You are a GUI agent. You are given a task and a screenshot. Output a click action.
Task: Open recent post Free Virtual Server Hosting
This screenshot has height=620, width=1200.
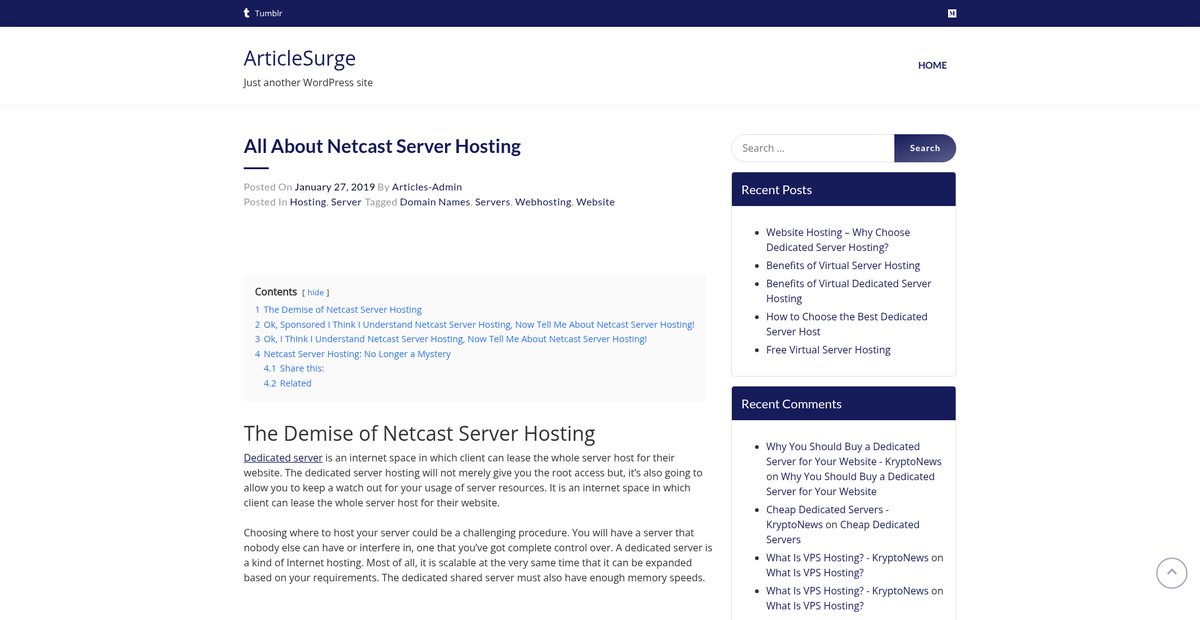(x=828, y=350)
